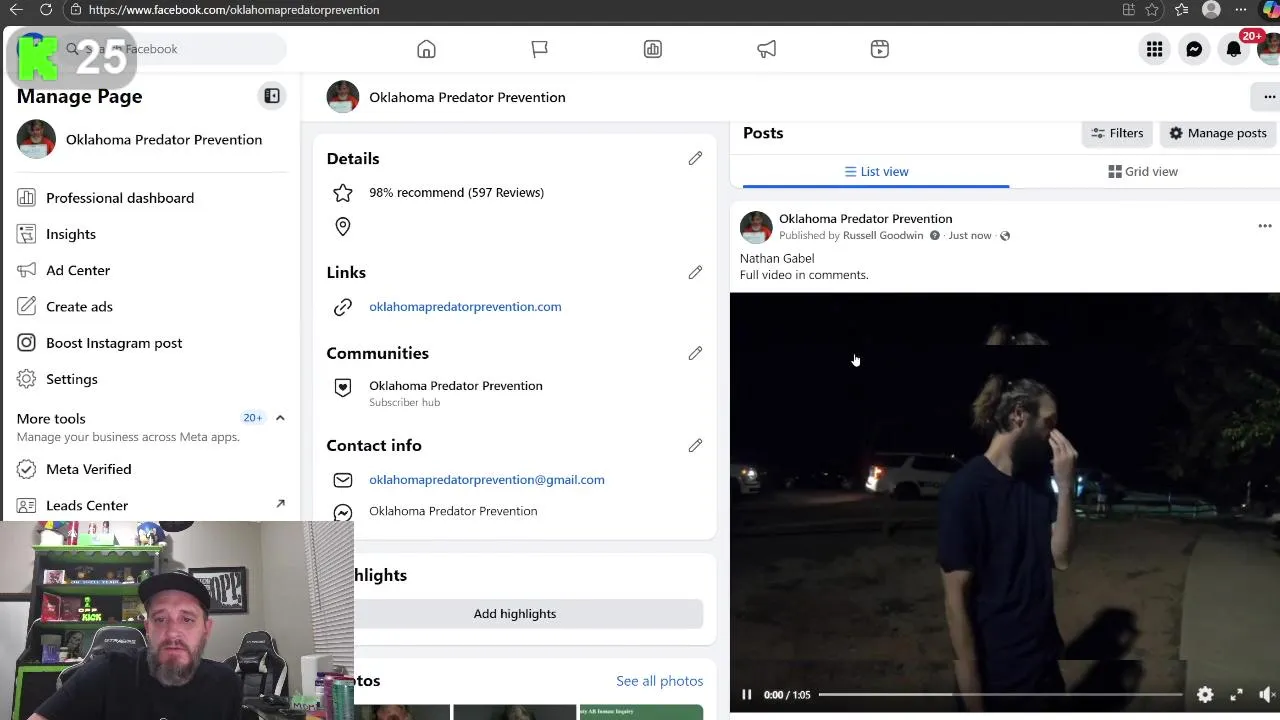Open account profile picture menu
The width and height of the screenshot is (1280, 720).
tap(1269, 49)
